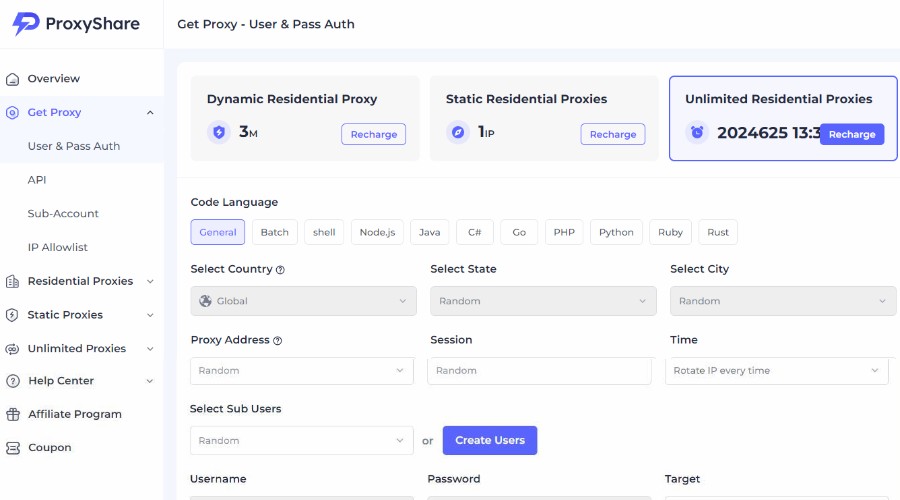Expand the Help Center sidebar section
This screenshot has width=900, height=500.
pyautogui.click(x=150, y=381)
